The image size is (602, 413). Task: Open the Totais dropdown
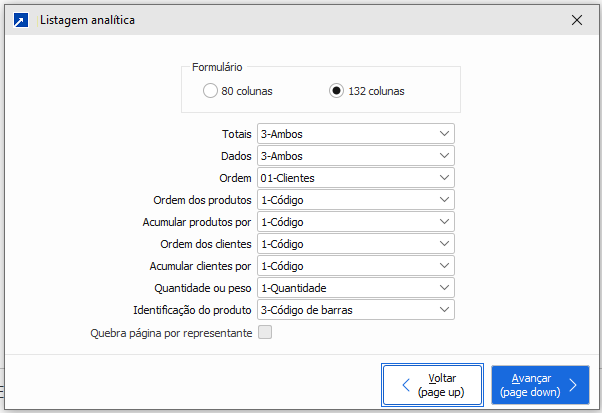tap(355, 134)
